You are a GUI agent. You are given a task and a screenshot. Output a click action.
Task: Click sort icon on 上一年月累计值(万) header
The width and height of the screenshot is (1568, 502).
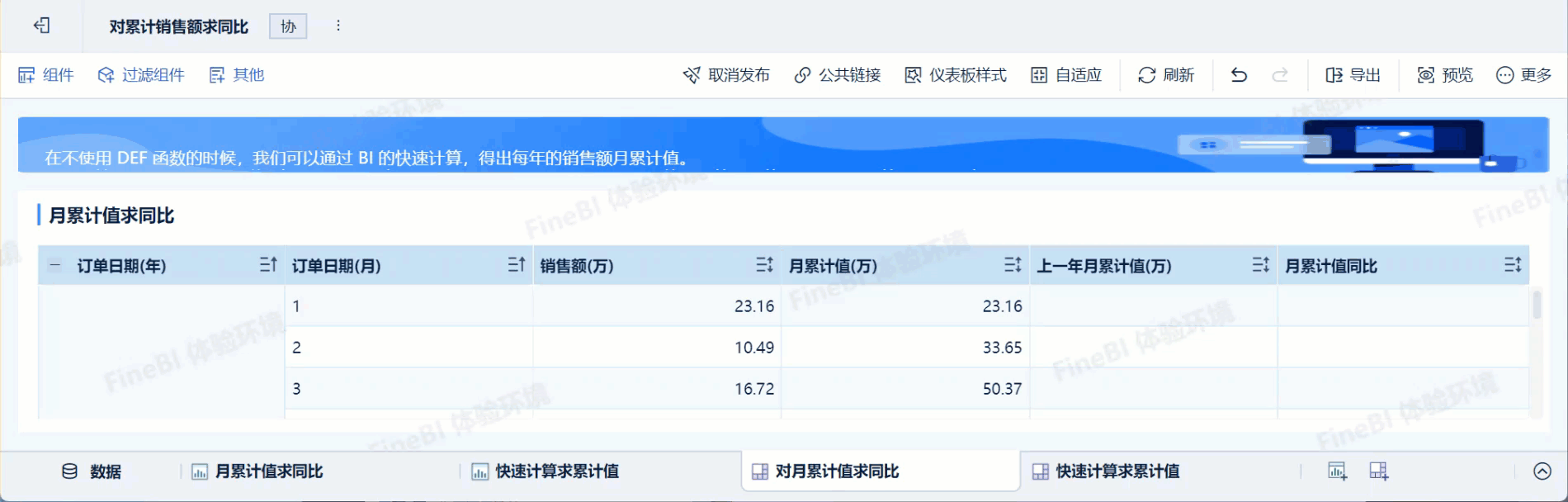[x=1260, y=265]
